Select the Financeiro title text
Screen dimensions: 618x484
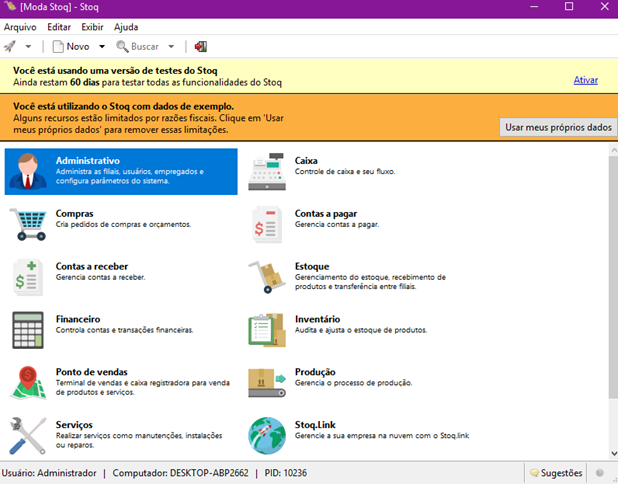tap(78, 319)
